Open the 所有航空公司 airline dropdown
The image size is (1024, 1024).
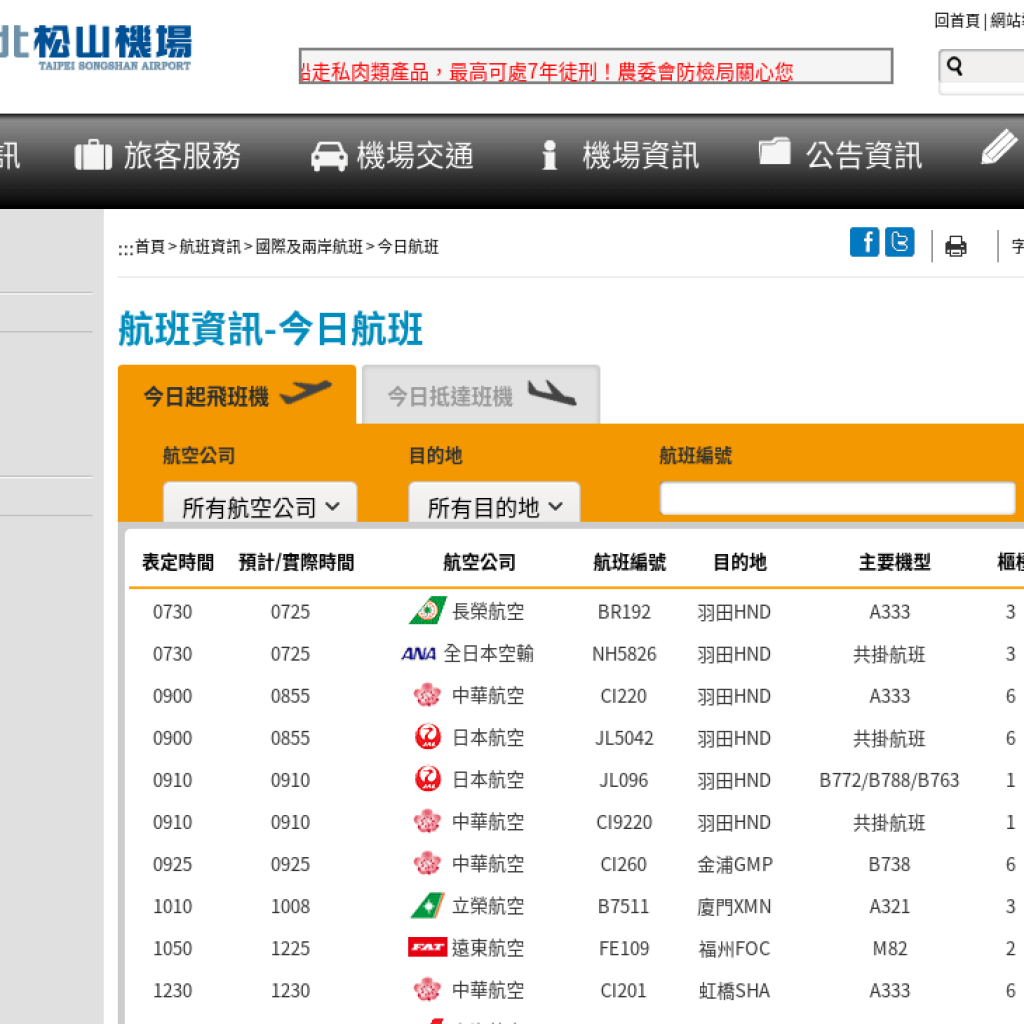coord(260,506)
